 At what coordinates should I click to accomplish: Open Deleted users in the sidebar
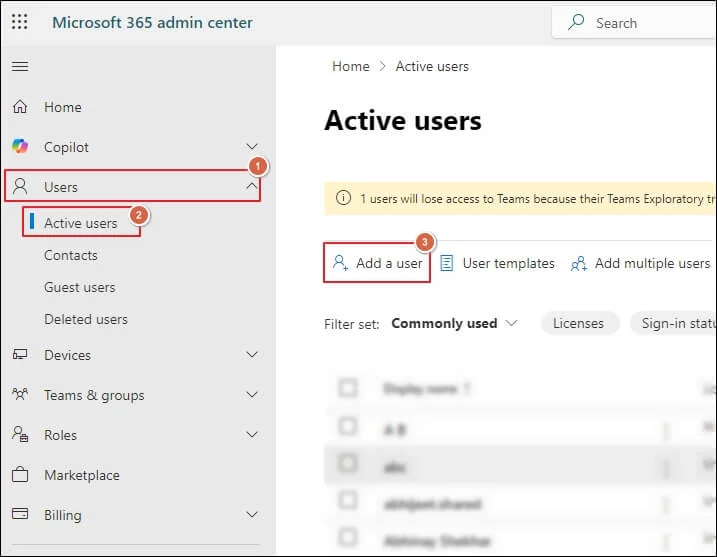tap(85, 319)
